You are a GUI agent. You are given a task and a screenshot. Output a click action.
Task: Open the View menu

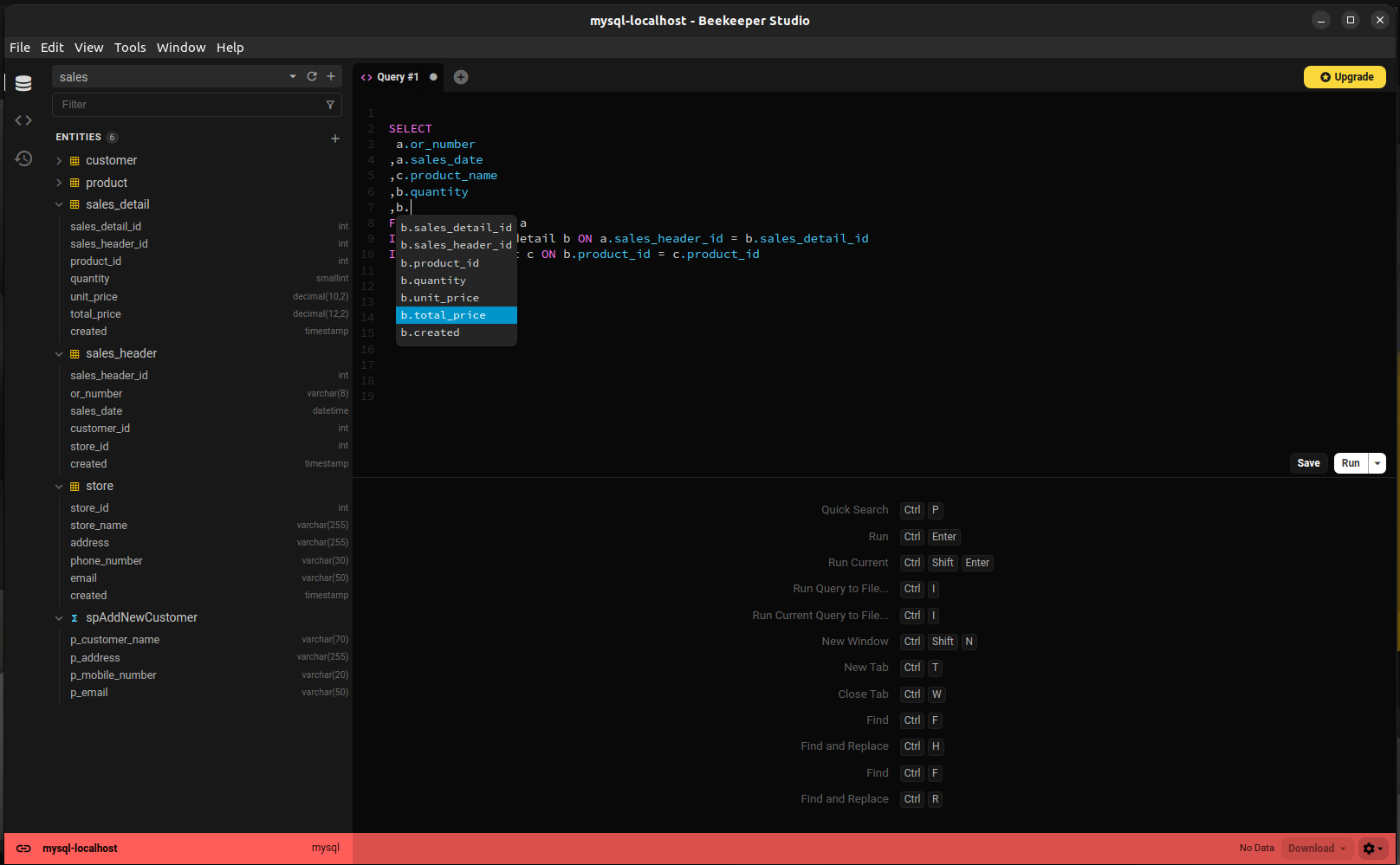88,48
